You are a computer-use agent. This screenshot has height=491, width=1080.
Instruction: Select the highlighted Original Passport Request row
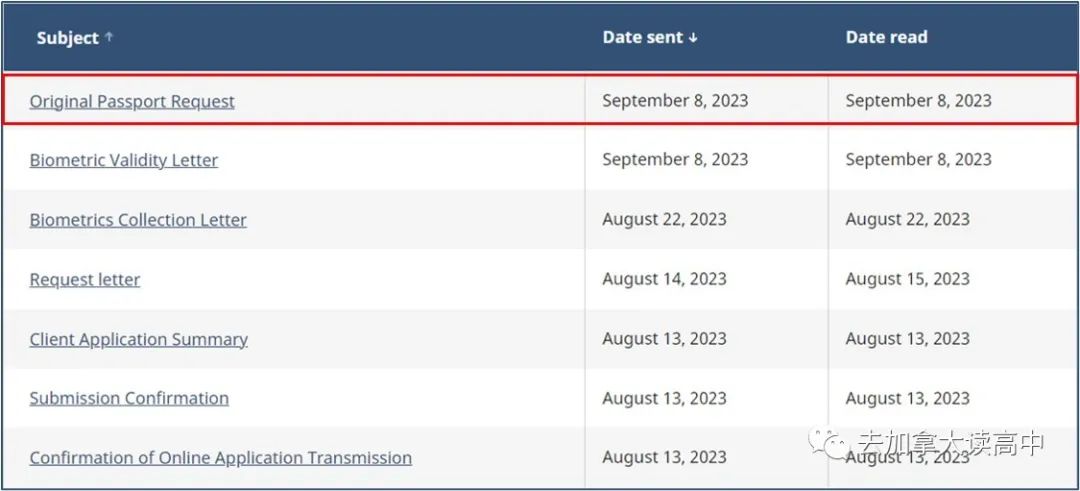(539, 101)
